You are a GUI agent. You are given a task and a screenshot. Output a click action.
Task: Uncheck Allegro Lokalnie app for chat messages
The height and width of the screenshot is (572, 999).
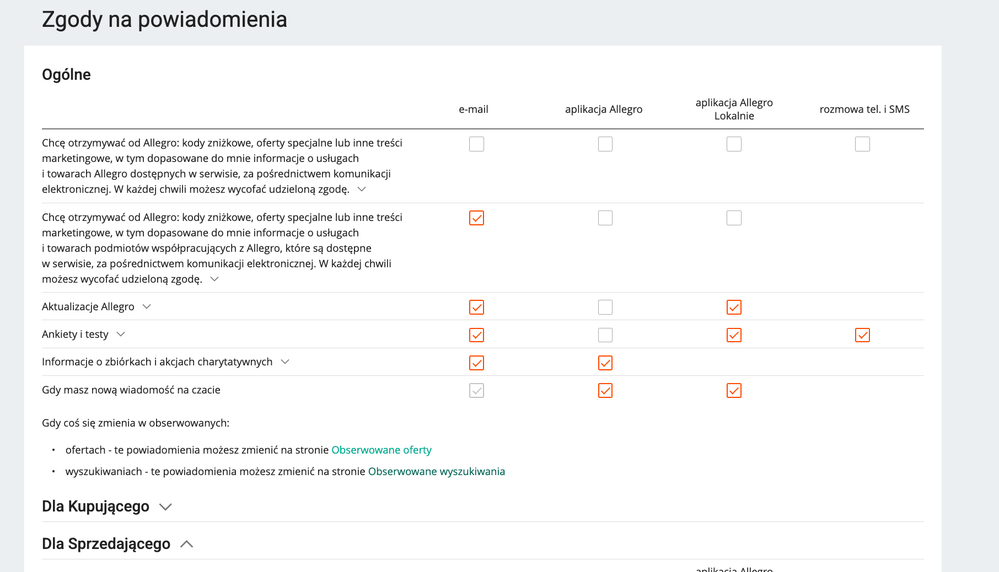coord(734,390)
